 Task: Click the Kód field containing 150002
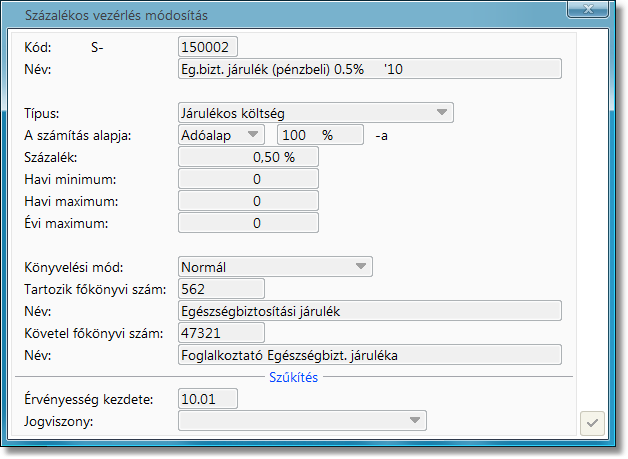click(208, 46)
